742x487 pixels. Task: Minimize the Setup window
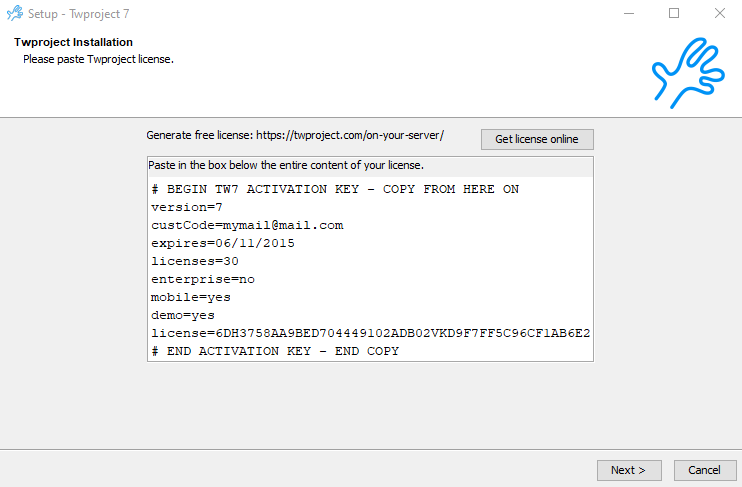pos(629,14)
